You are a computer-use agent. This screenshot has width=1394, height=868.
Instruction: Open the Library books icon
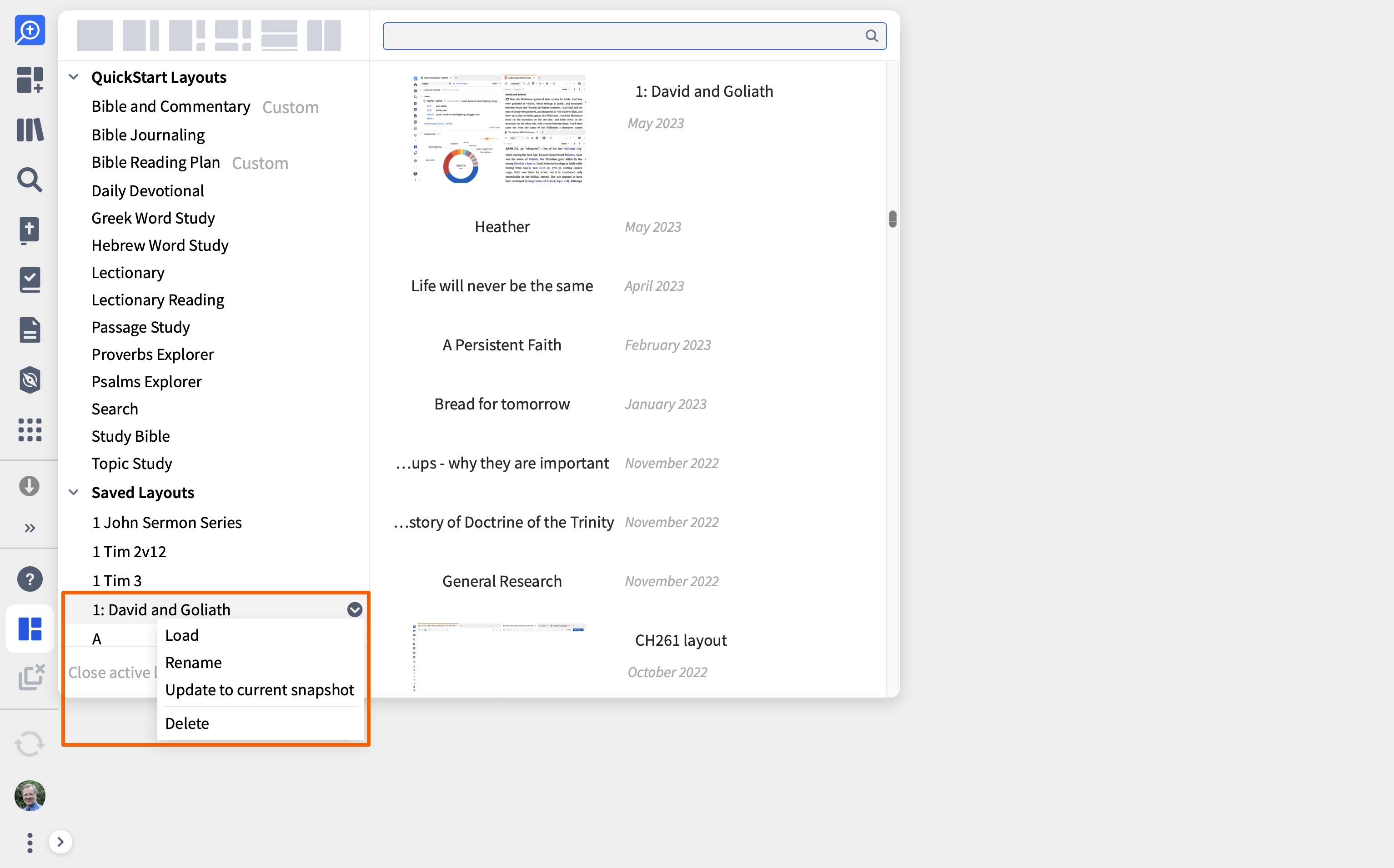coord(30,130)
